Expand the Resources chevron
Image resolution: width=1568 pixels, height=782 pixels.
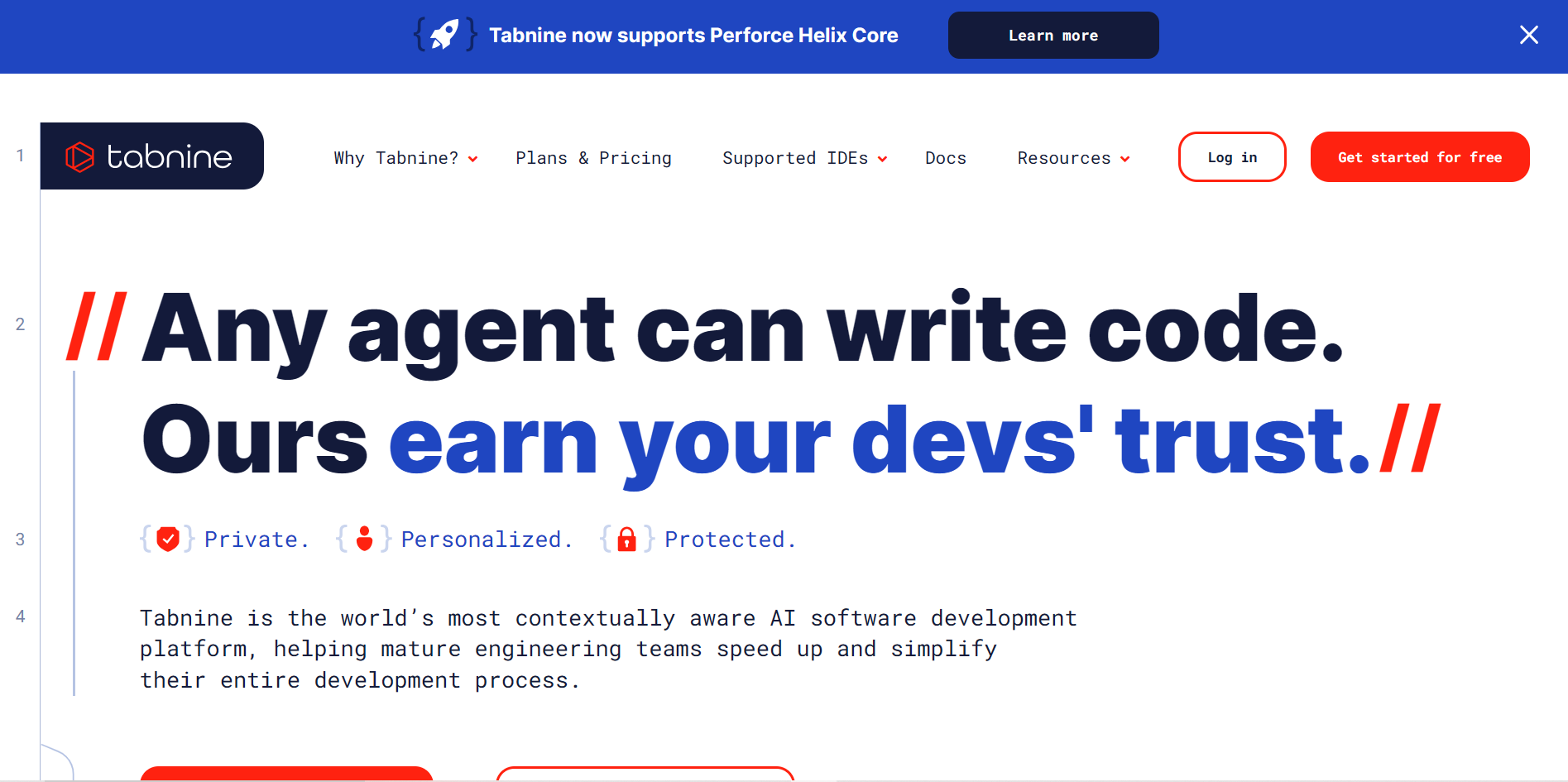coord(1125,159)
